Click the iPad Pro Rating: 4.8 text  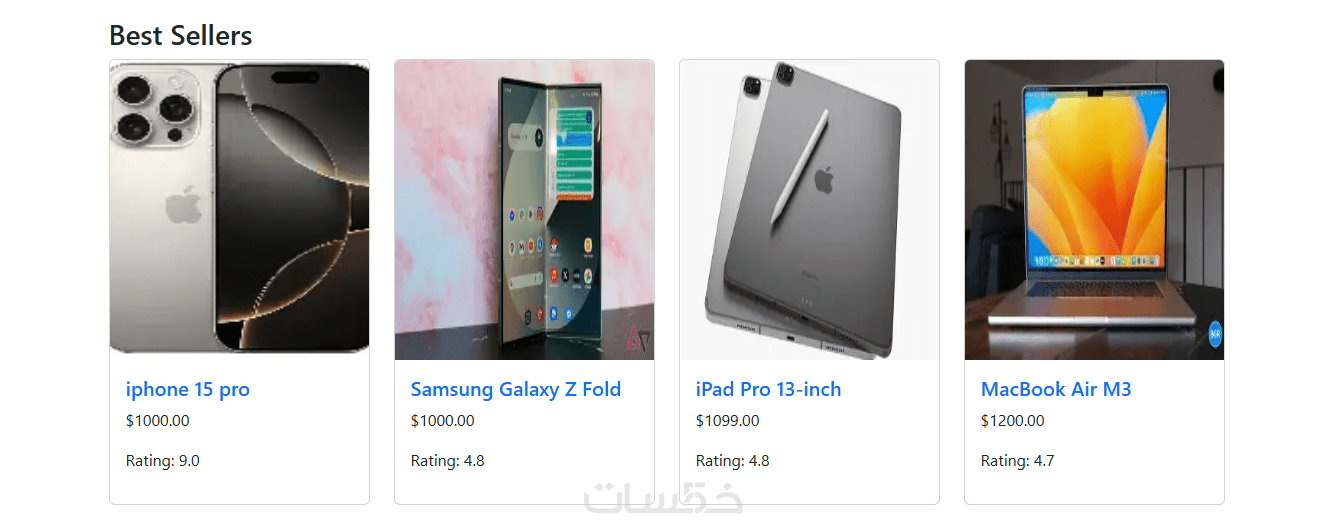coord(733,461)
